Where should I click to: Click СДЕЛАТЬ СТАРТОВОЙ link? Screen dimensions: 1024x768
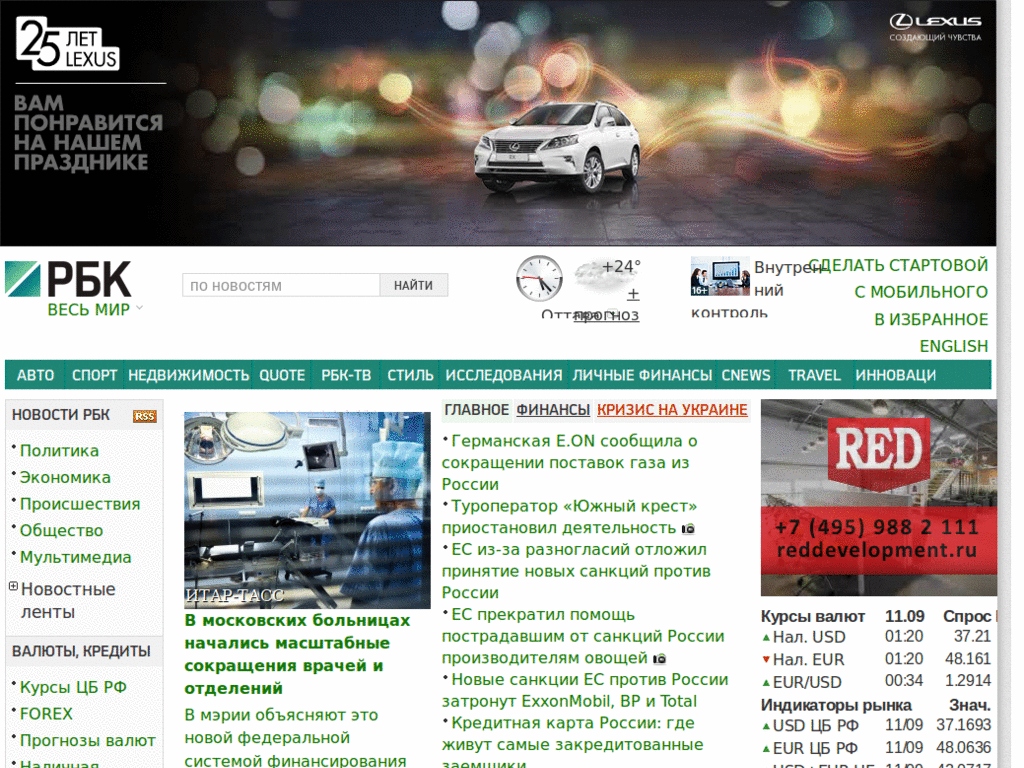899,265
